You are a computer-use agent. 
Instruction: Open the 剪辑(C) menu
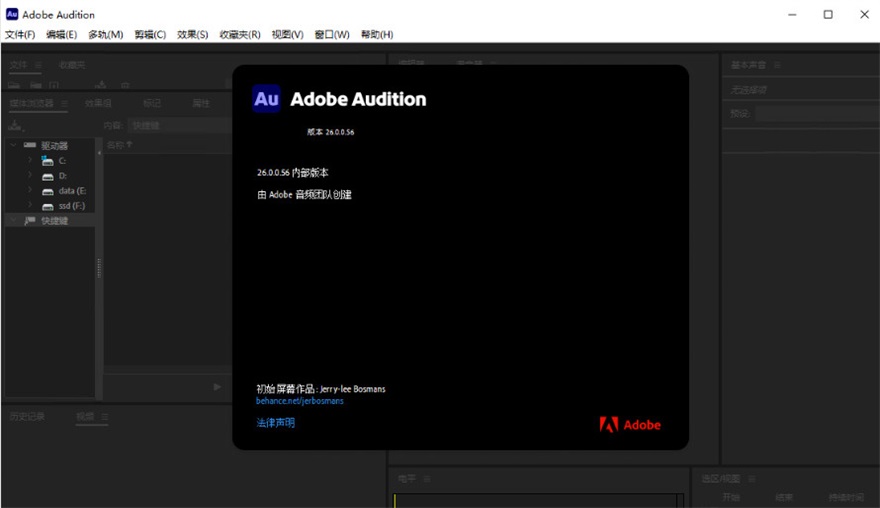tap(150, 35)
